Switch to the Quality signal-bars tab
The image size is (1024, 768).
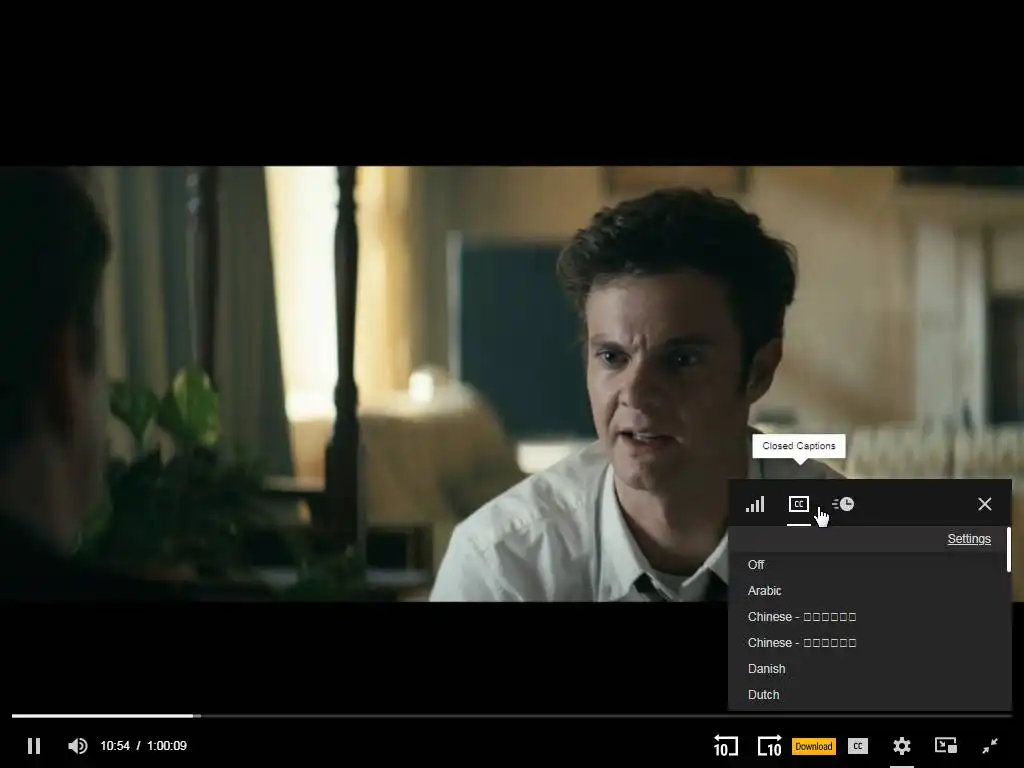755,504
